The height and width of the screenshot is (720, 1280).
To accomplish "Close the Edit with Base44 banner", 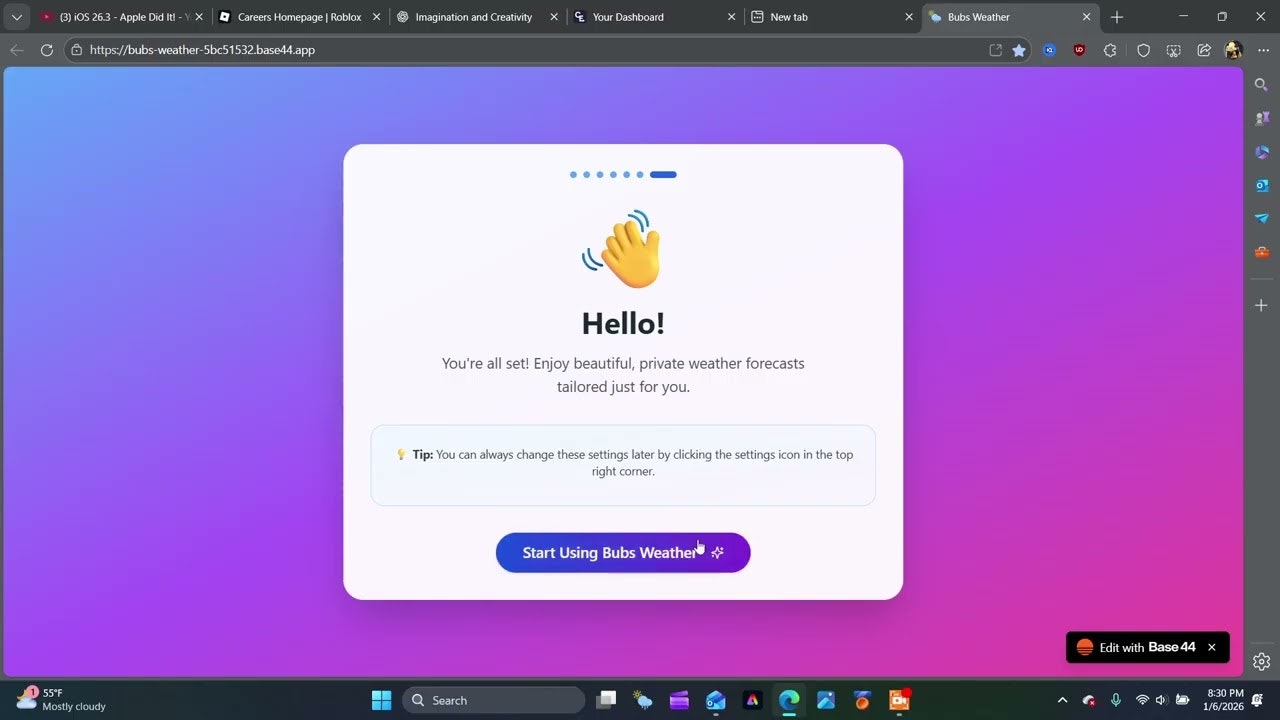I will (1212, 648).
